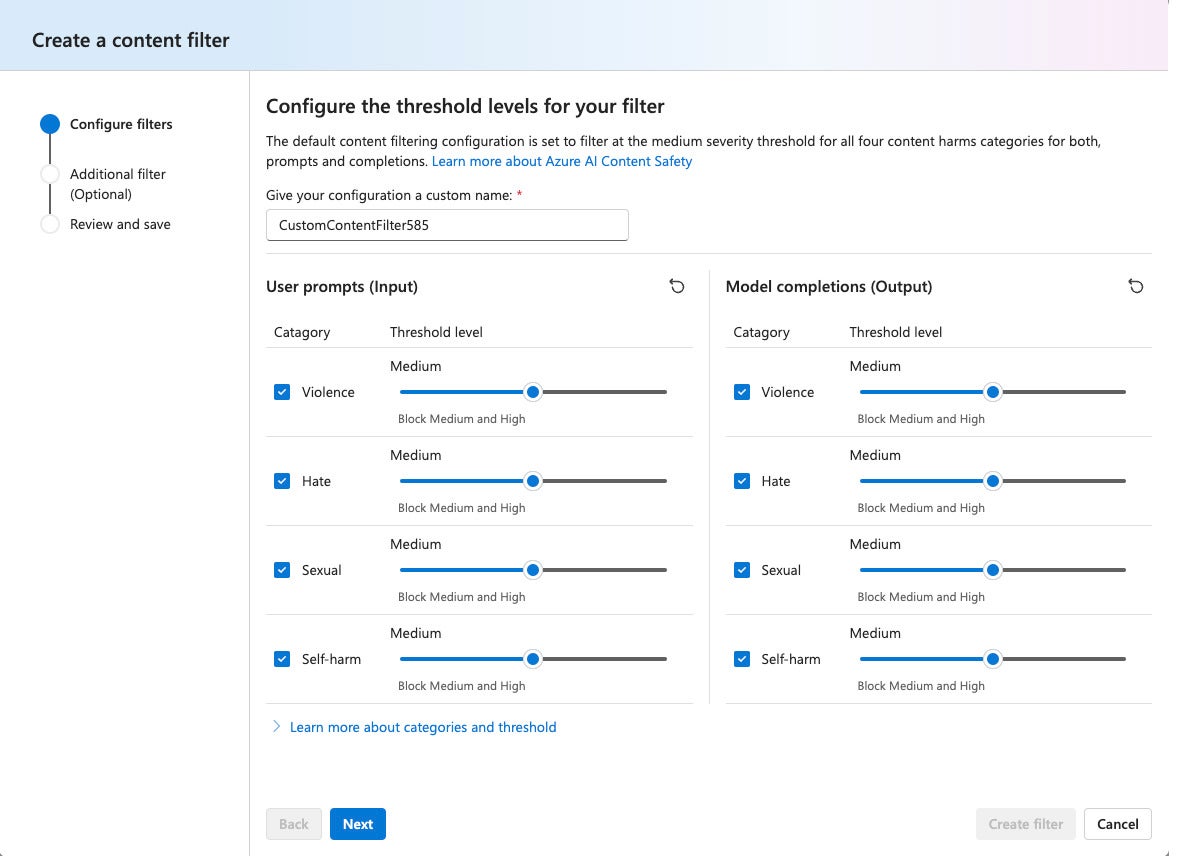Screen dimensions: 1200x856
Task: Uncheck the output Sexual checkbox
Action: 742,570
